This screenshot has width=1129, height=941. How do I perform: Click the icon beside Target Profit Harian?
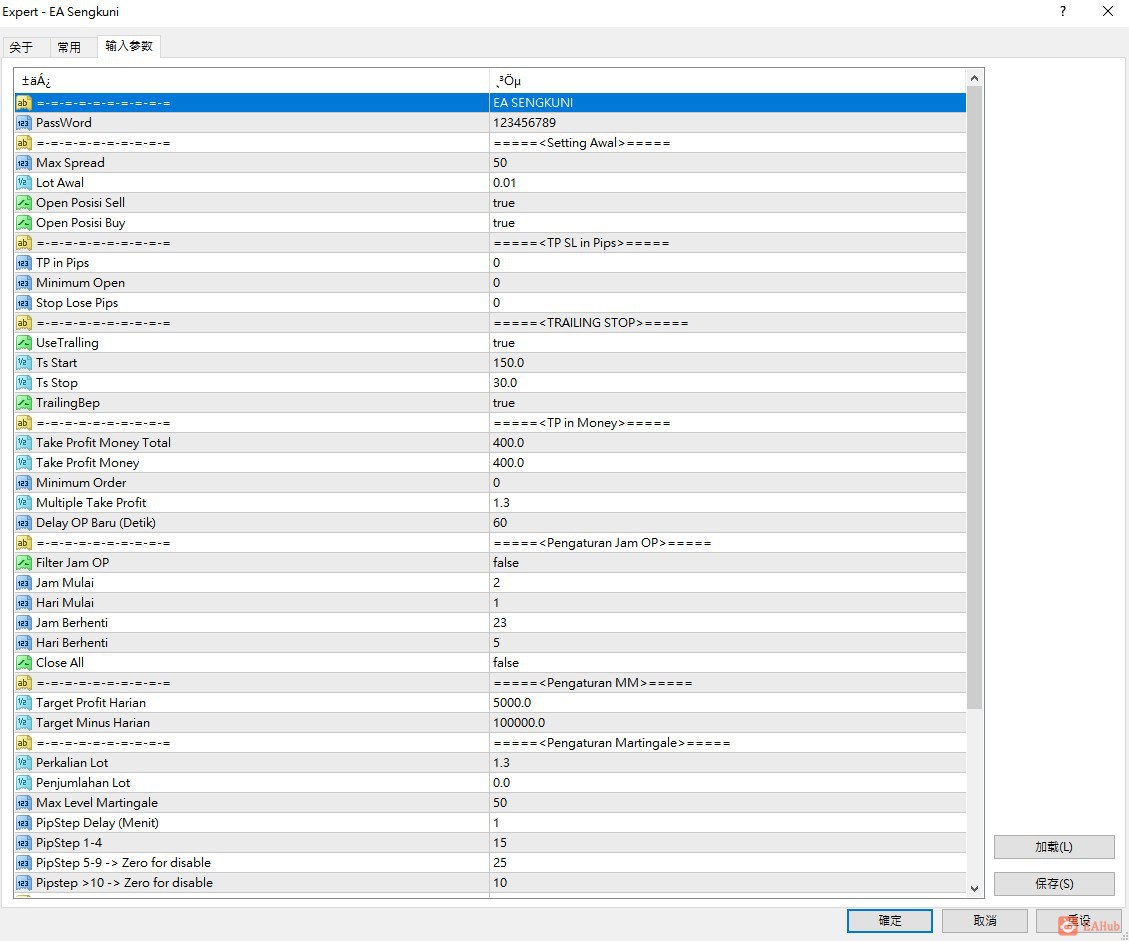point(24,703)
